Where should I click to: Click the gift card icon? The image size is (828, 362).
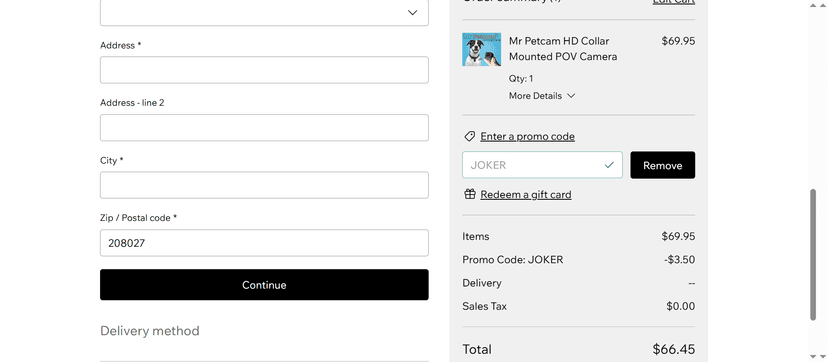tap(469, 194)
